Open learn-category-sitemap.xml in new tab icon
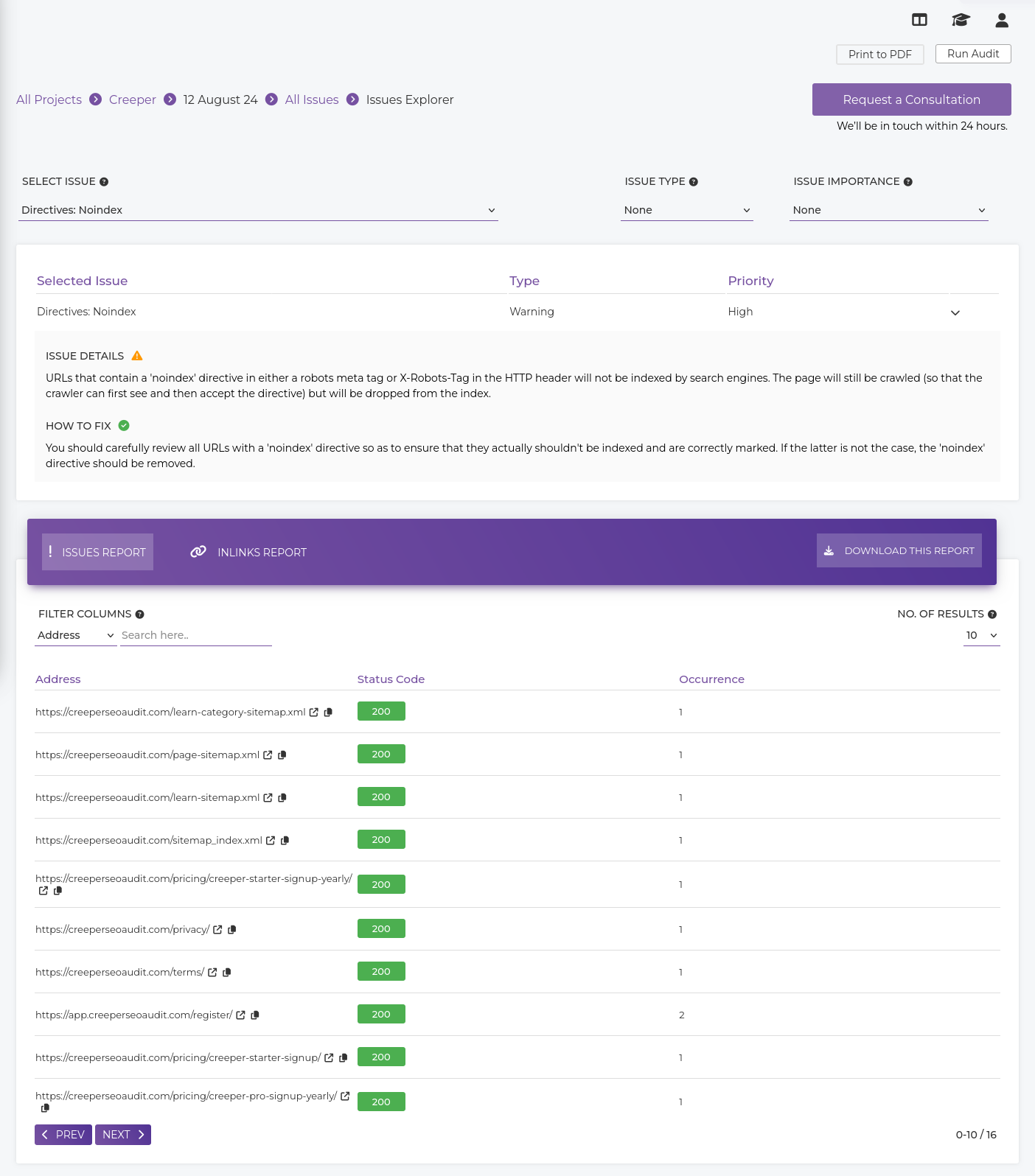Viewport: 1035px width, 1176px height. coord(314,713)
